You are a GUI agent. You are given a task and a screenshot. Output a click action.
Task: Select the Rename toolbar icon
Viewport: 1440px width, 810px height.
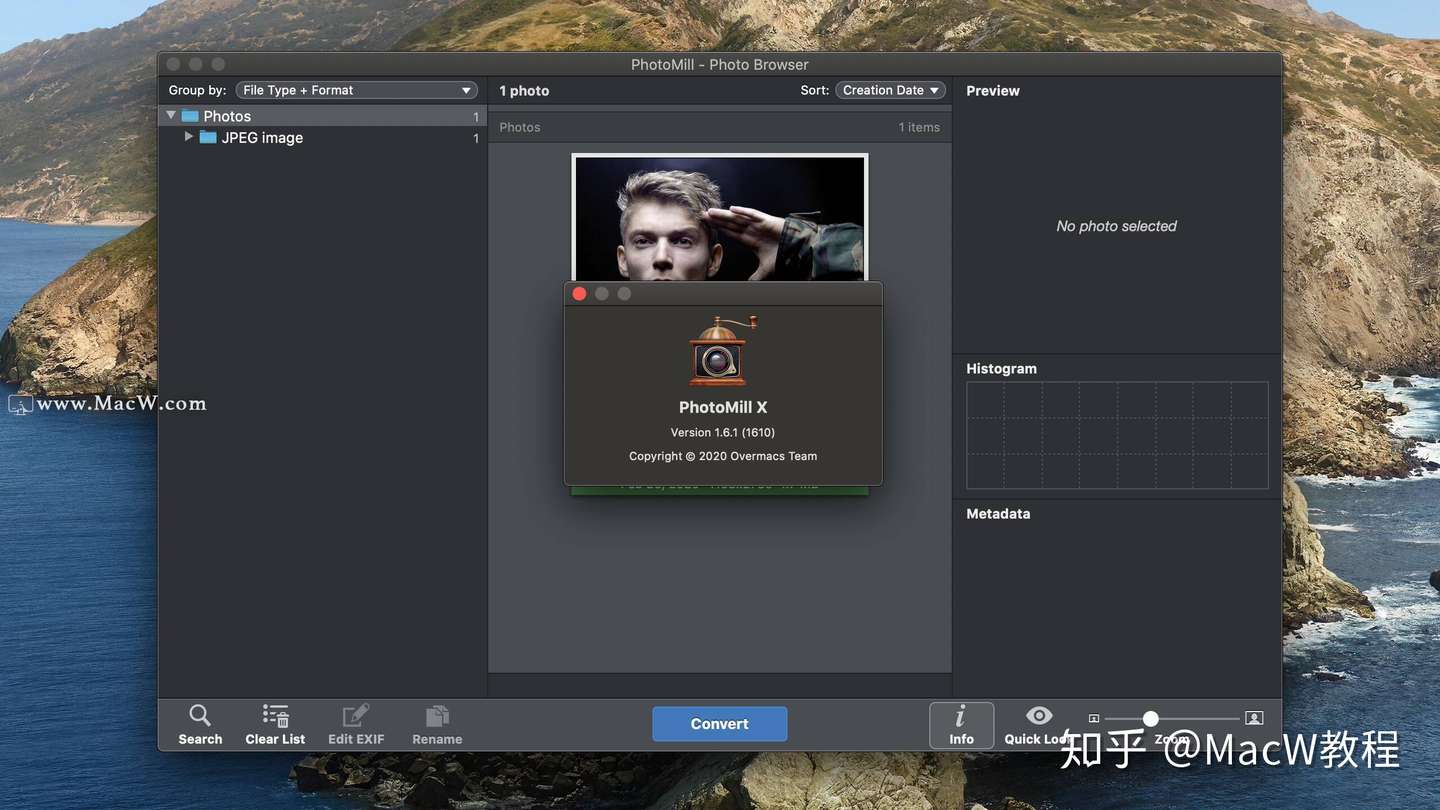click(x=437, y=725)
